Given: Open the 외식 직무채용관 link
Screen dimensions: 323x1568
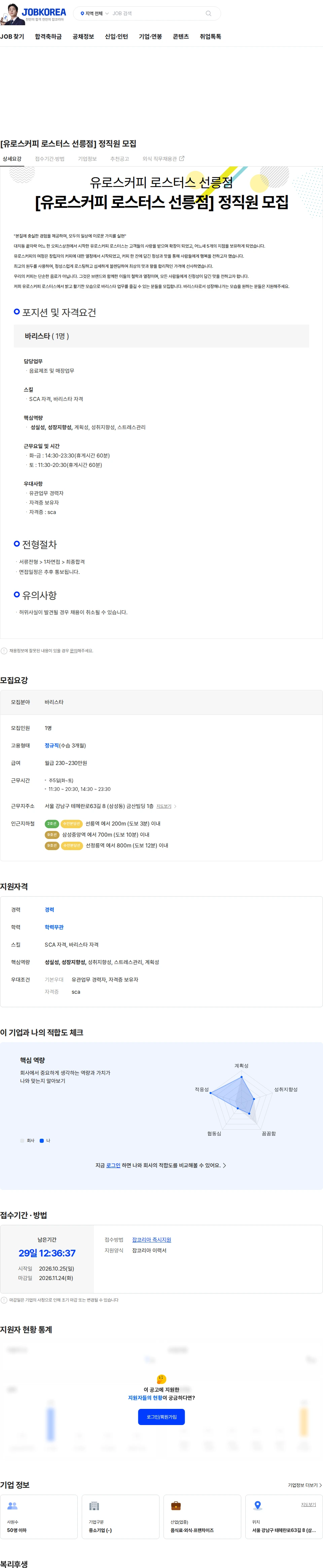Looking at the screenshot, I should point(159,159).
